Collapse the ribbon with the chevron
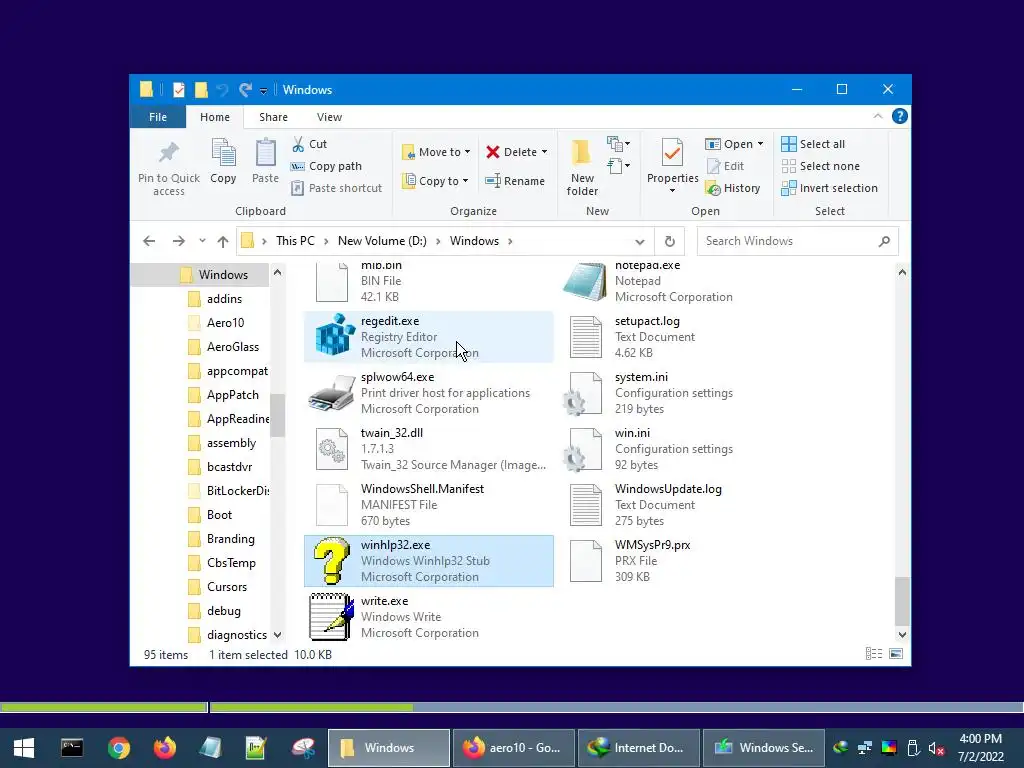Viewport: 1024px width, 768px height. [878, 116]
